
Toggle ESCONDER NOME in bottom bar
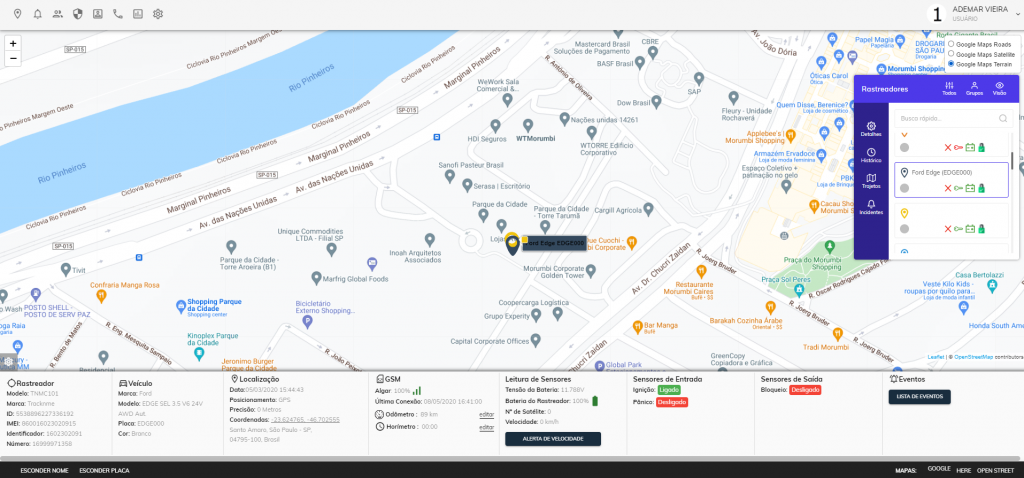pyautogui.click(x=44, y=470)
